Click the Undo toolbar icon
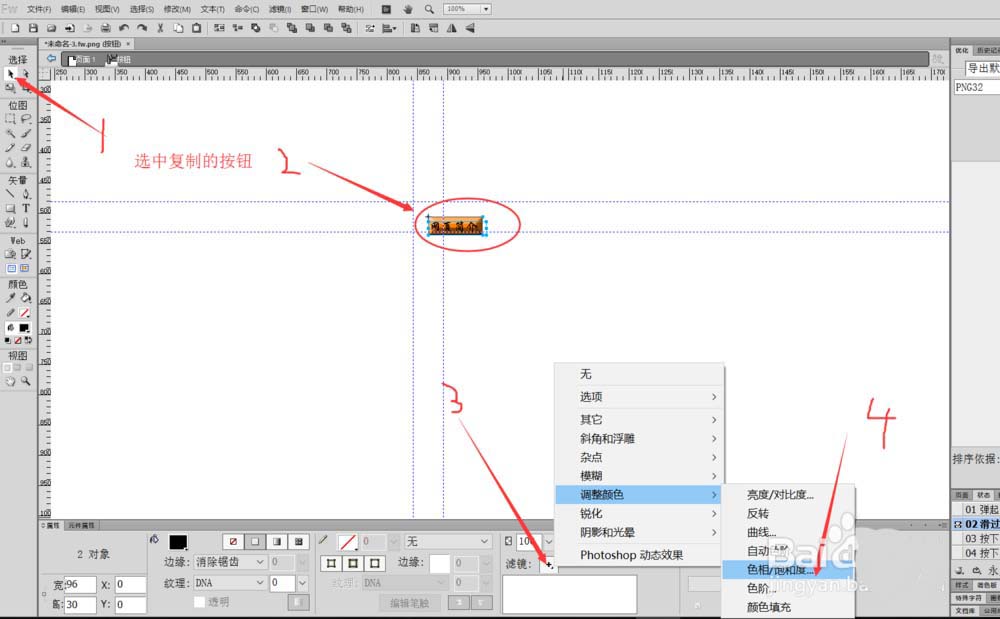This screenshot has width=1000, height=619. tap(124, 28)
